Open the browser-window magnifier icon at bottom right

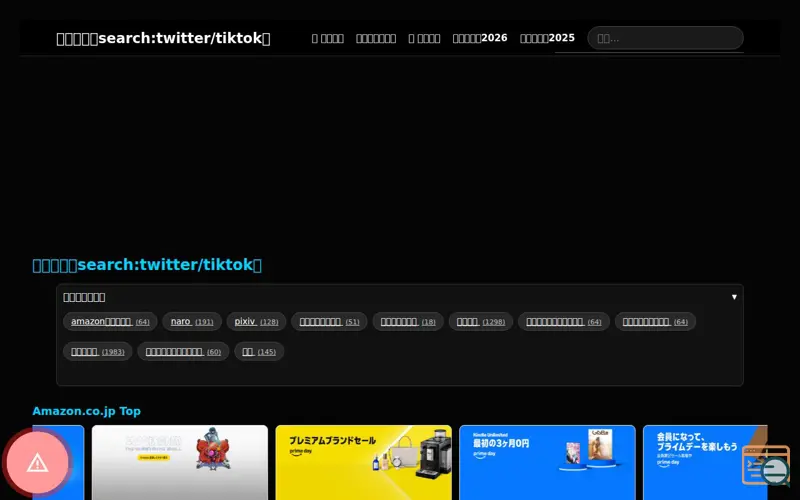click(766, 465)
